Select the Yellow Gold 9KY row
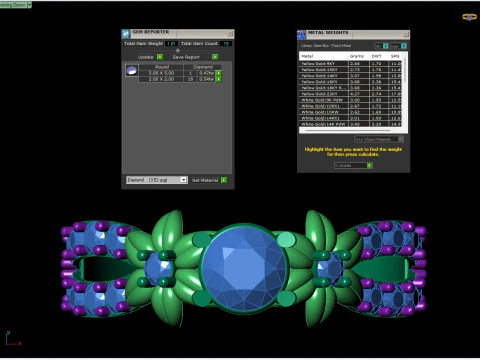 point(351,63)
